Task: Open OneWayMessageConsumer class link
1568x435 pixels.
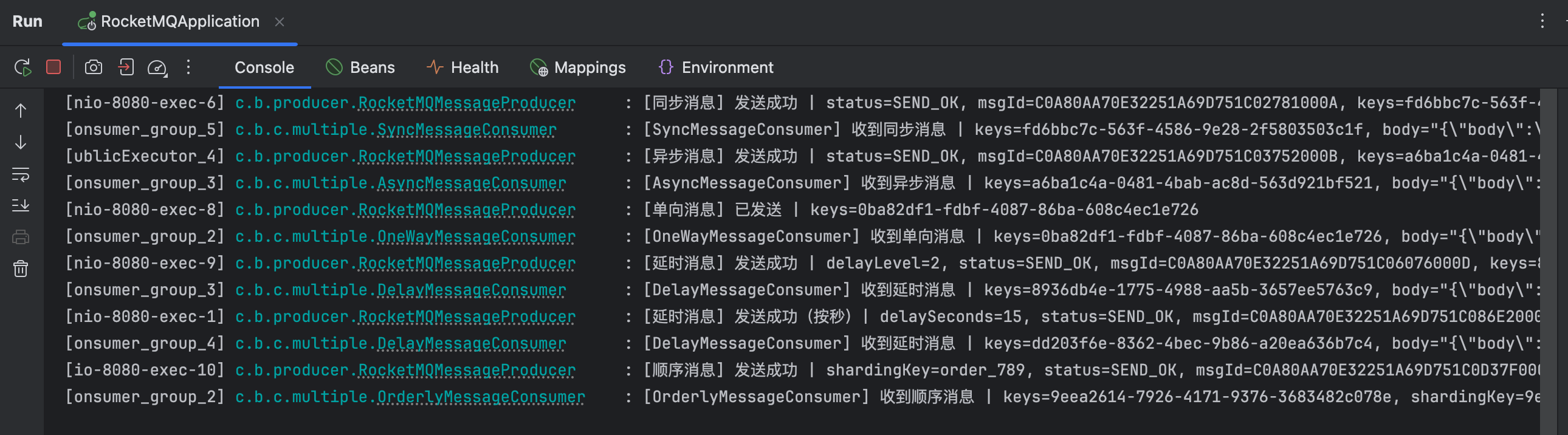Action: point(476,237)
